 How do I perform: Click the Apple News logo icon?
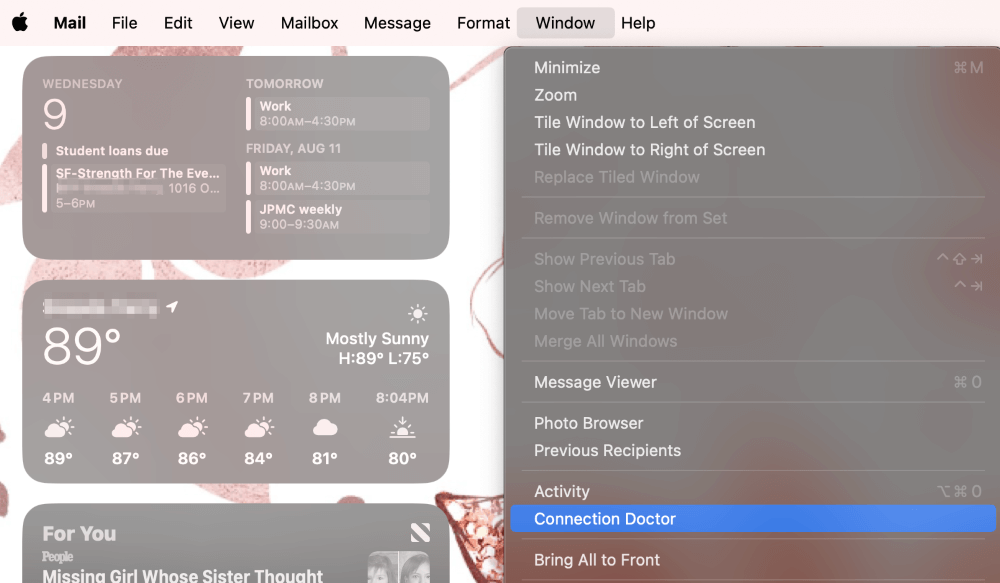click(420, 533)
